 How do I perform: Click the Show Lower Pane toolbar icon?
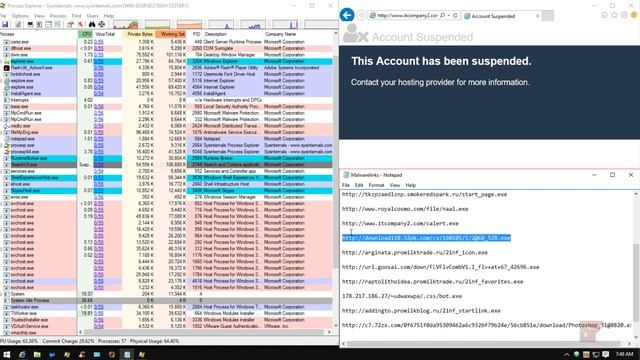pos(49,24)
